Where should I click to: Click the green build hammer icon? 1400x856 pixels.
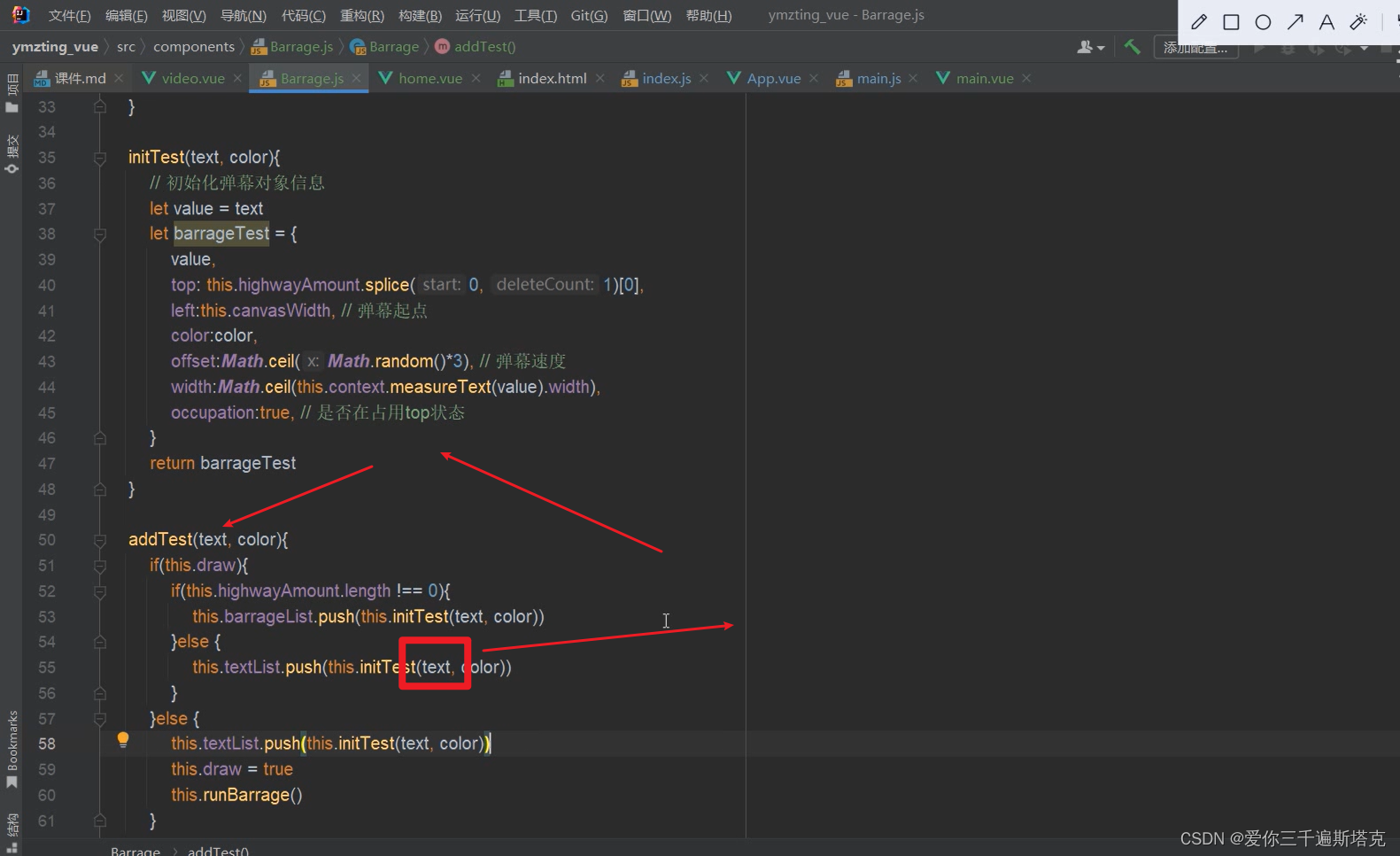[1132, 47]
